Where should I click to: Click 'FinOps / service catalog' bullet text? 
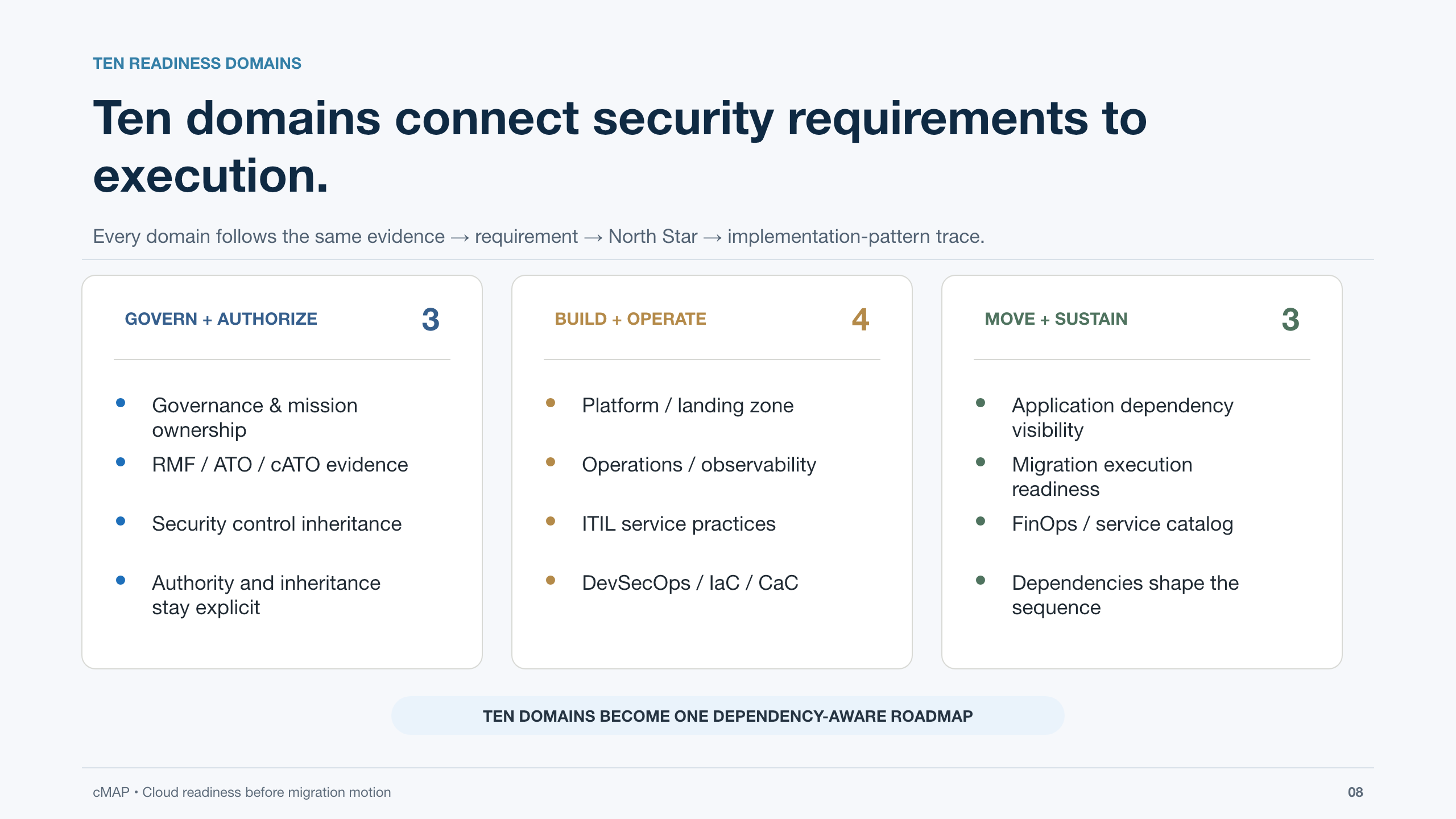(x=1123, y=524)
